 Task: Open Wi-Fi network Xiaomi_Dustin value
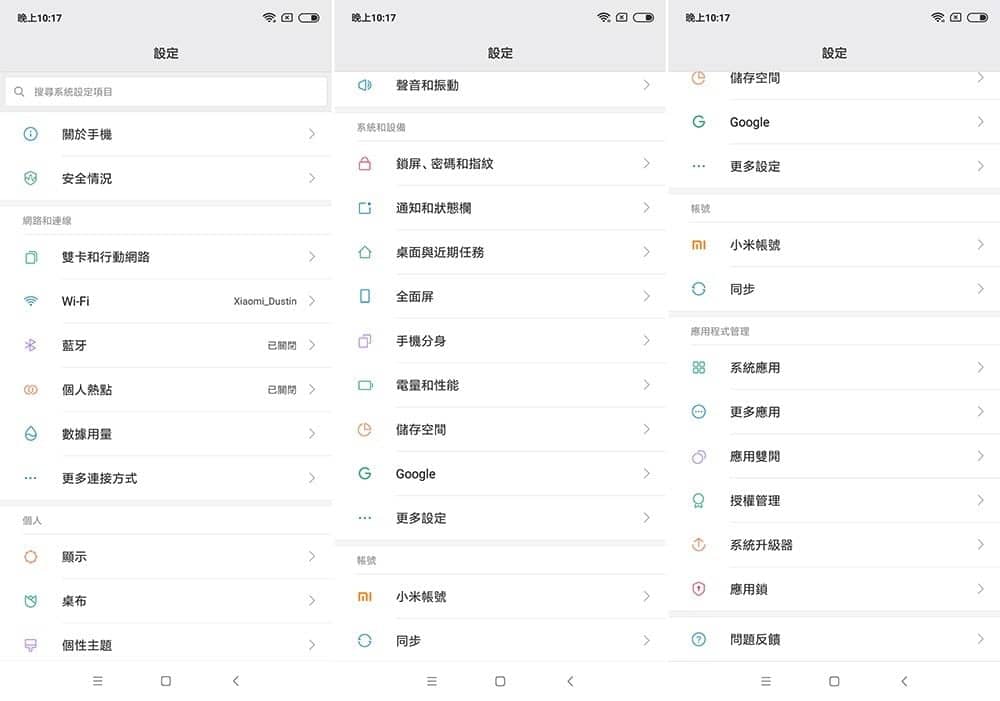265,301
